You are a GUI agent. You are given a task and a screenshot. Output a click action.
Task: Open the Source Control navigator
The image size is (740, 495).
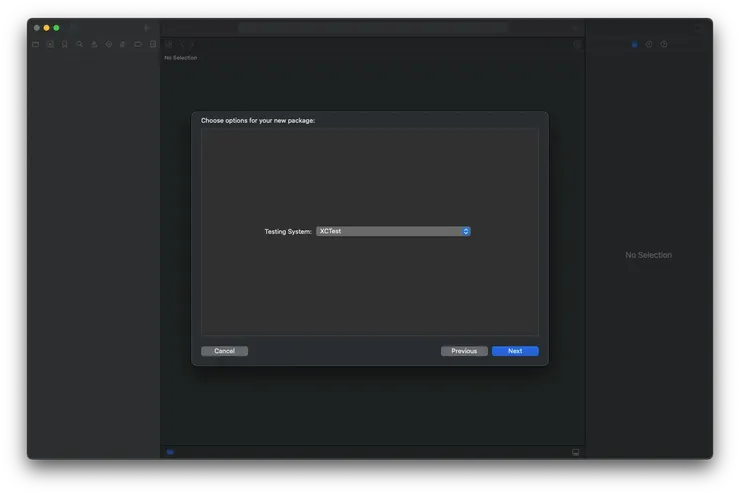pyautogui.click(x=50, y=44)
